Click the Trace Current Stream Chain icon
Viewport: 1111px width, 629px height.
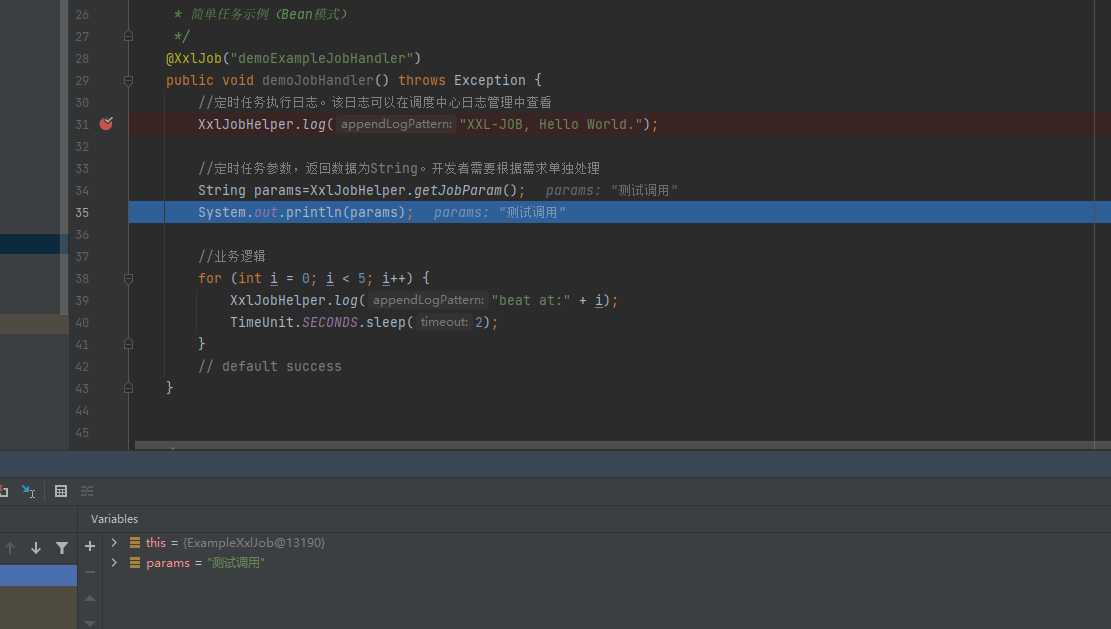click(87, 491)
